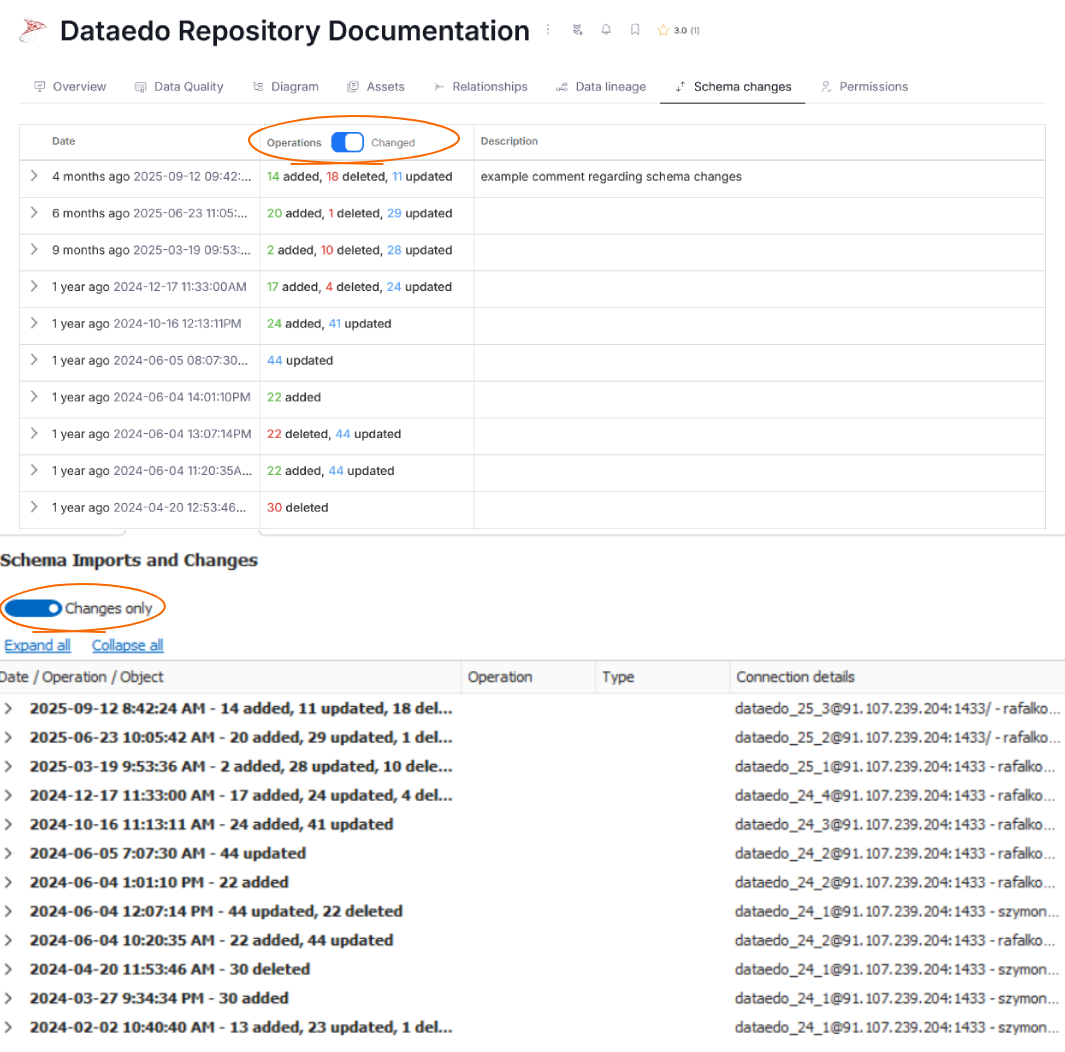Viewport: 1065px width, 1052px height.
Task: Expand the 2024-10-16 11:13:11 AM import row
Action: pos(9,824)
